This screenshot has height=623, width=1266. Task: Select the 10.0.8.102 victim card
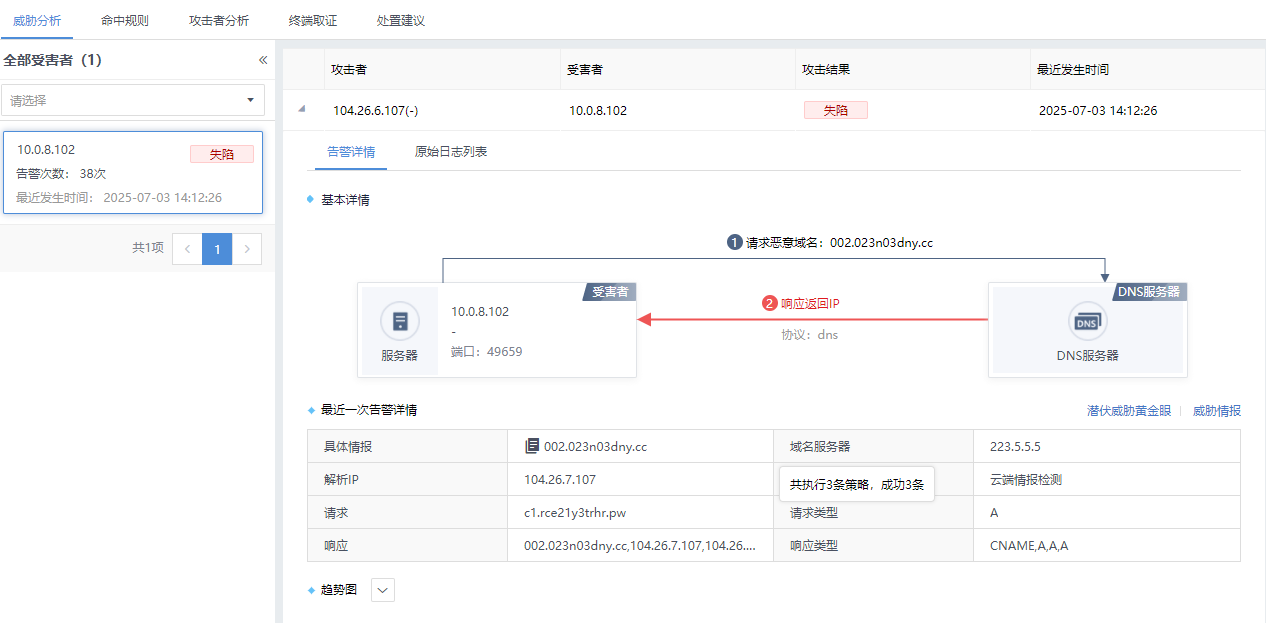(133, 173)
